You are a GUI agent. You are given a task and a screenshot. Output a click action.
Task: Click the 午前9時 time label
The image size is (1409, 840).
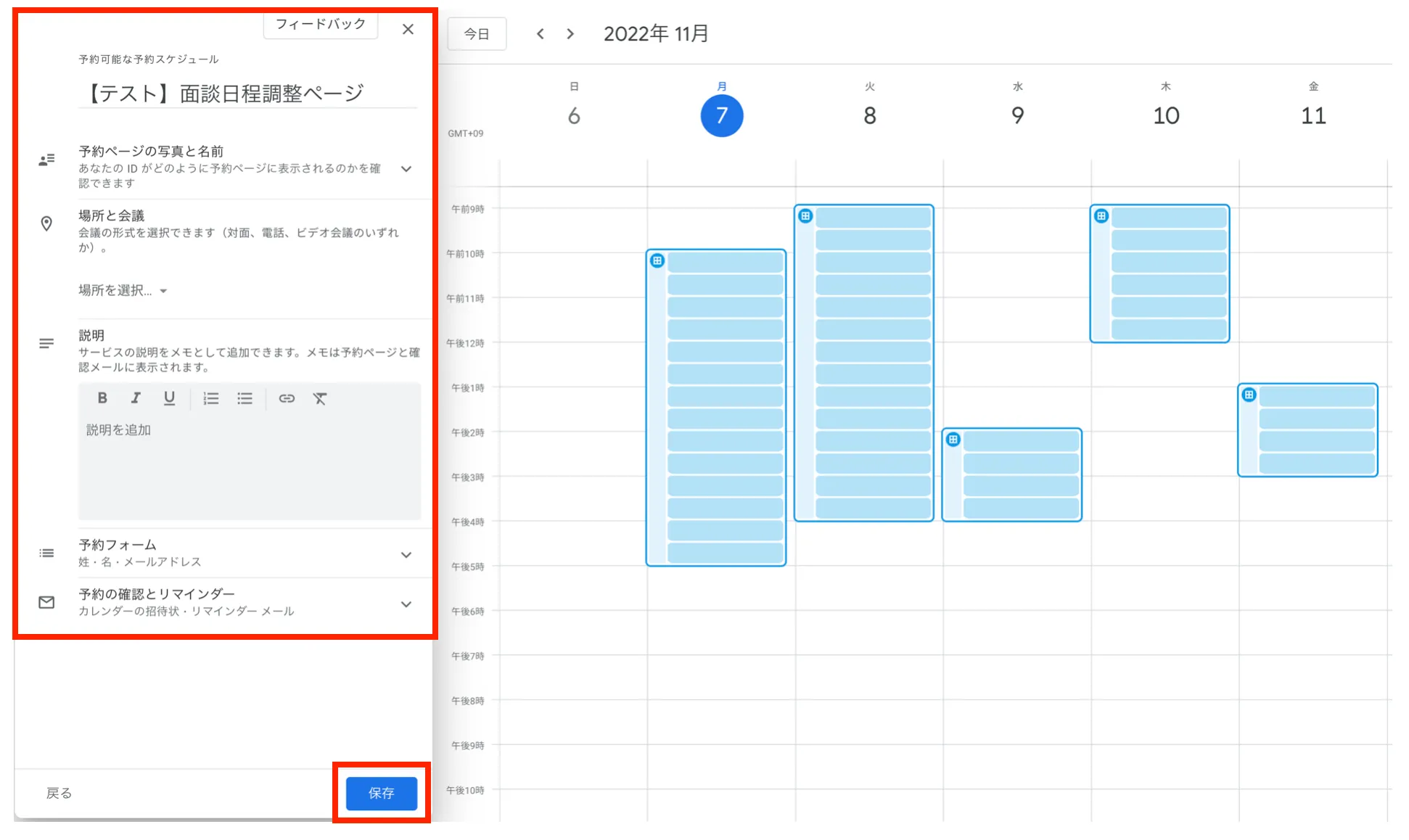(x=467, y=209)
